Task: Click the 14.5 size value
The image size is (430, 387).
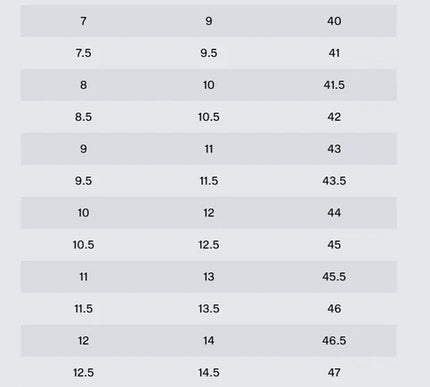Action: (209, 372)
